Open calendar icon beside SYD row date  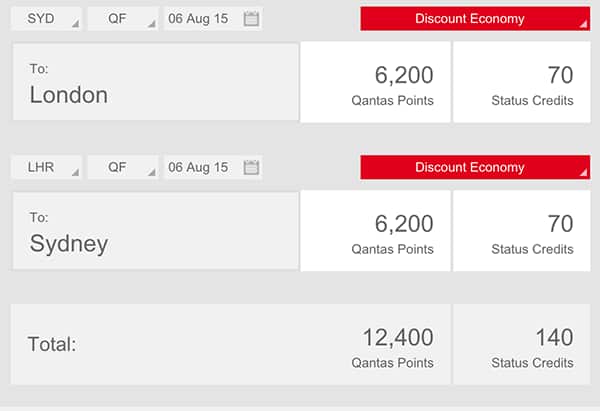click(x=251, y=19)
